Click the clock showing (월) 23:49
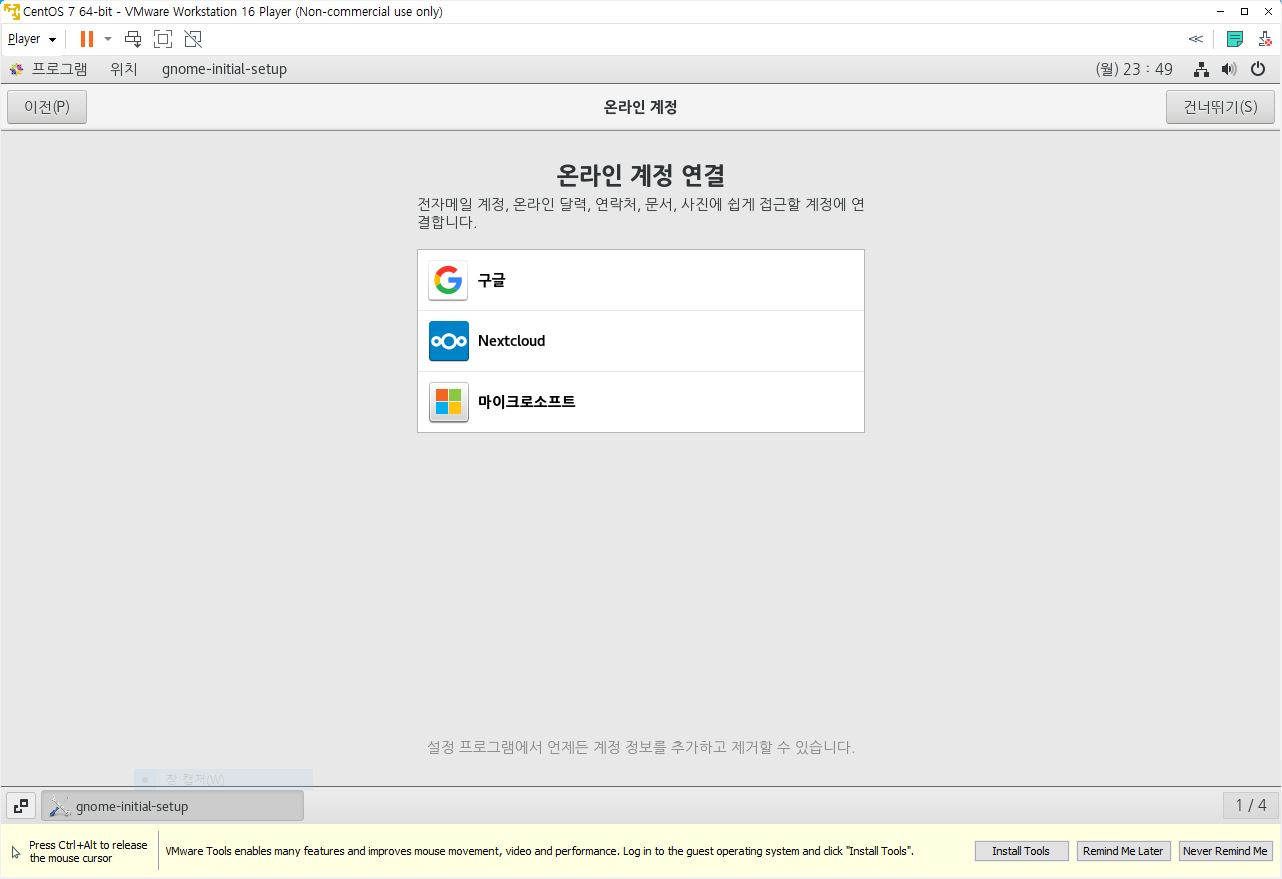This screenshot has height=879, width=1282. (1134, 69)
